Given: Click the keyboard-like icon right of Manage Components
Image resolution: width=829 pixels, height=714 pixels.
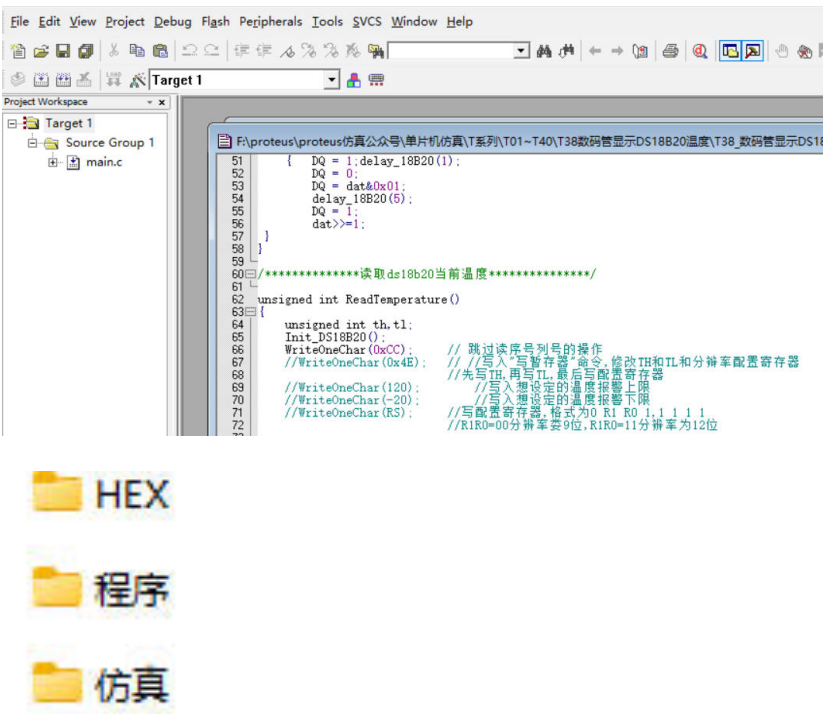Looking at the screenshot, I should pyautogui.click(x=376, y=80).
